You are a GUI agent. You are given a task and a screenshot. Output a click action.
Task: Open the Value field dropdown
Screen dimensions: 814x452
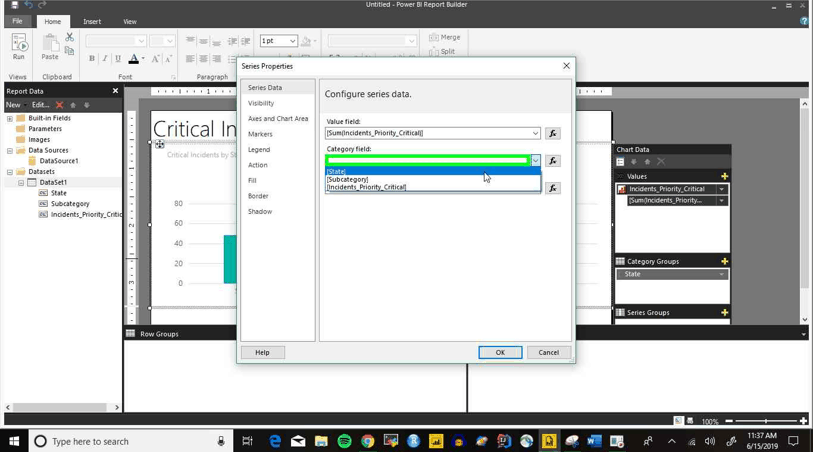(535, 133)
